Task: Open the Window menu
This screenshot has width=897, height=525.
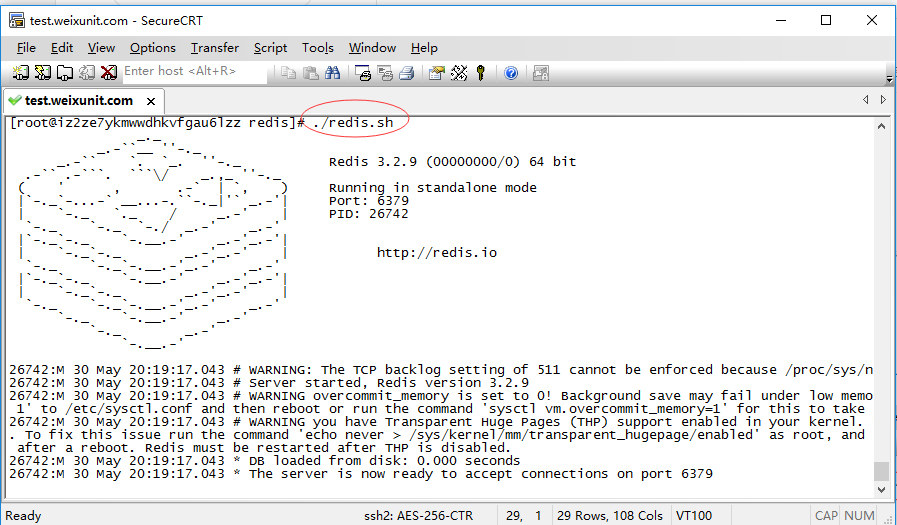Action: 372,48
